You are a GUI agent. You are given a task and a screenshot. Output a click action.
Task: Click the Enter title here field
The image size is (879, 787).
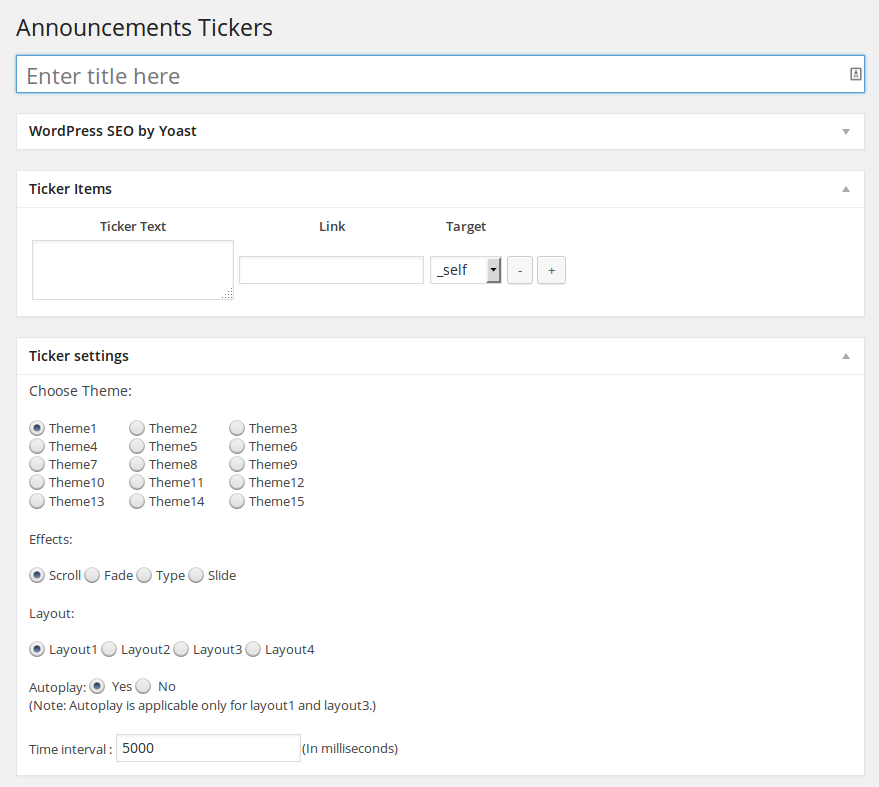[x=430, y=75]
